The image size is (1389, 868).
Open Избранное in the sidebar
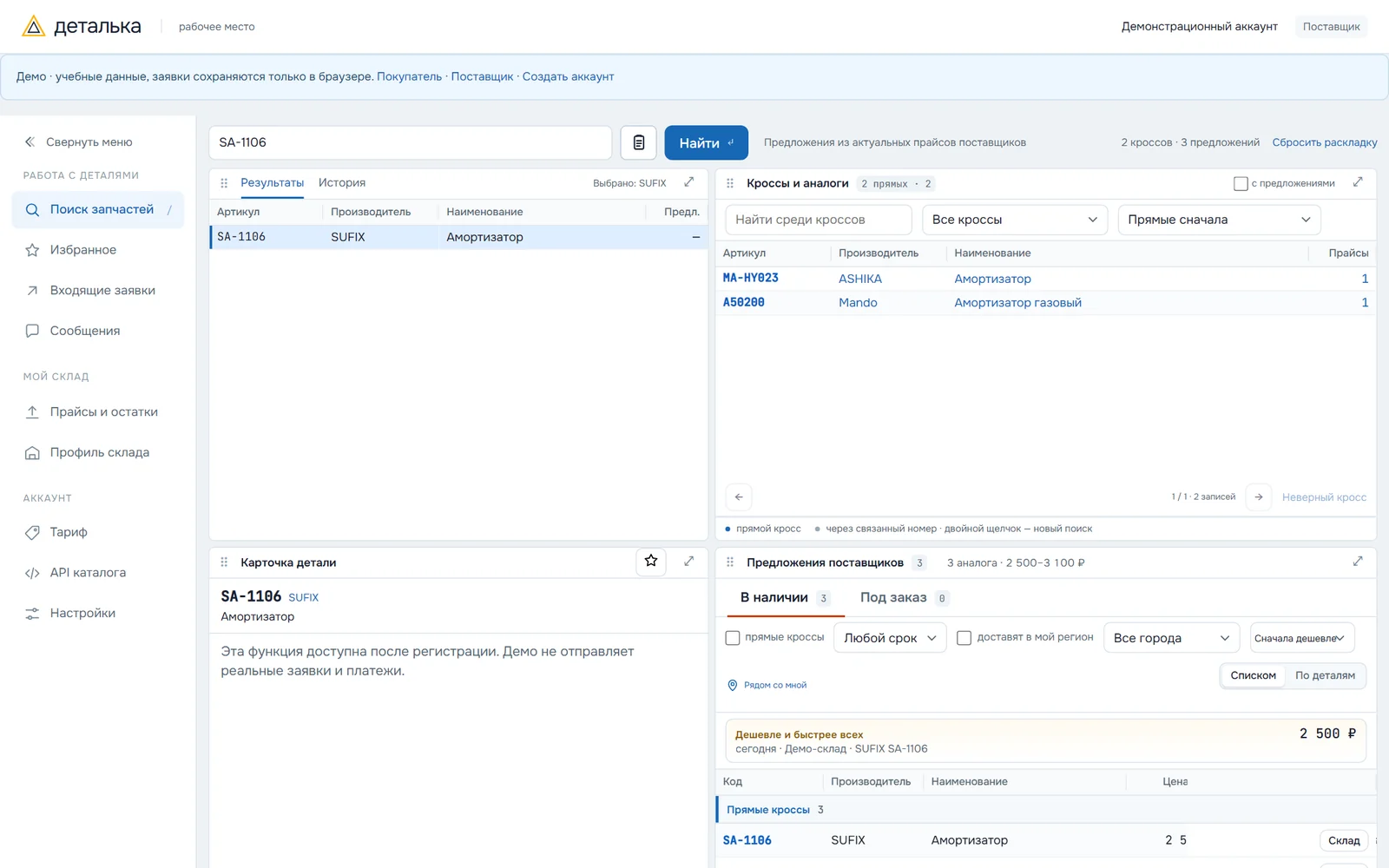[98, 250]
